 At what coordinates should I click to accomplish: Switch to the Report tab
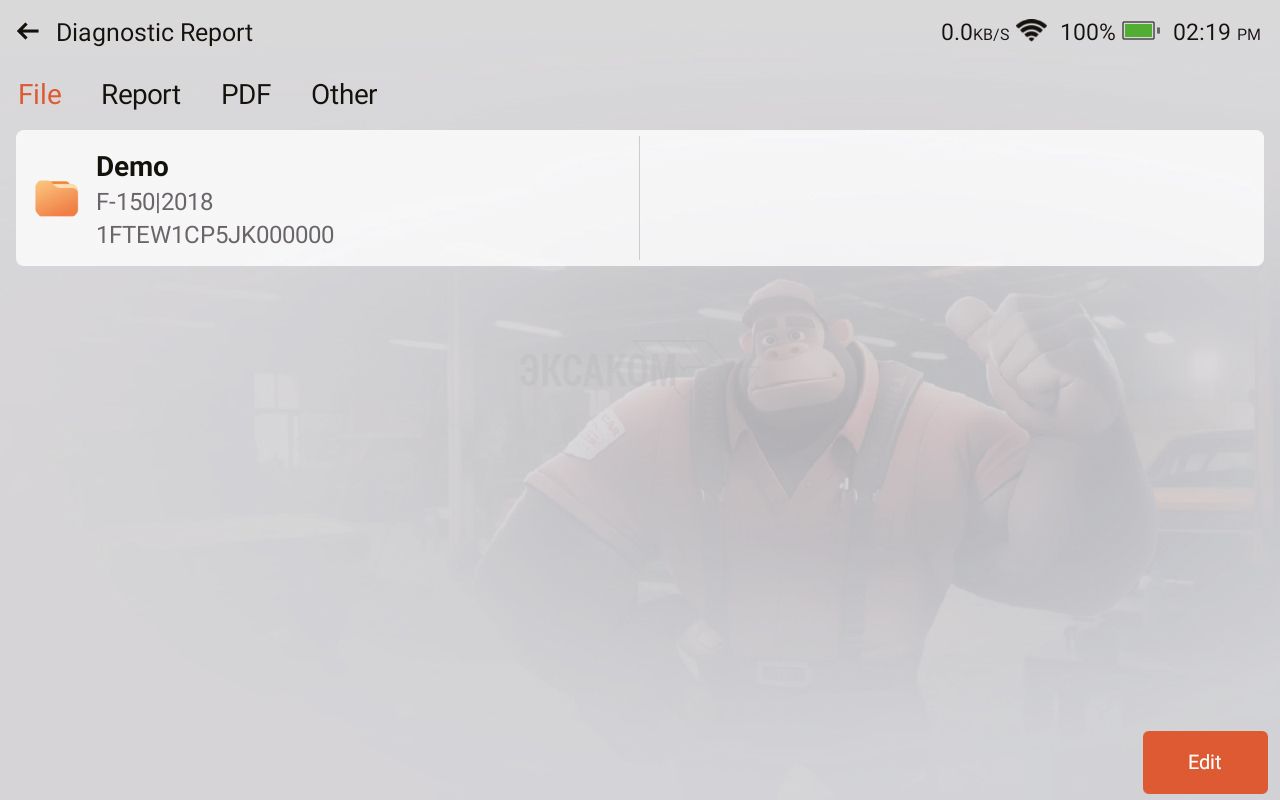pyautogui.click(x=141, y=94)
